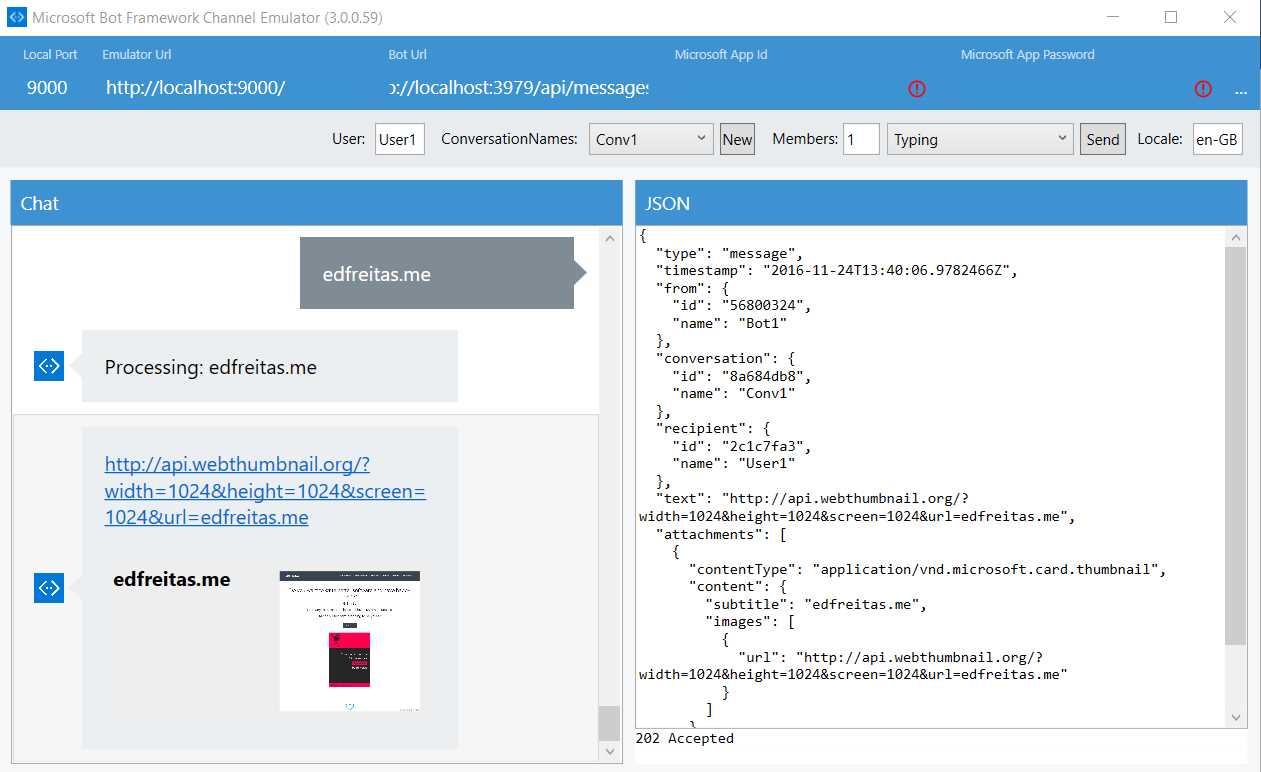Click the Bot Framework emulator title bar icon

click(x=16, y=17)
